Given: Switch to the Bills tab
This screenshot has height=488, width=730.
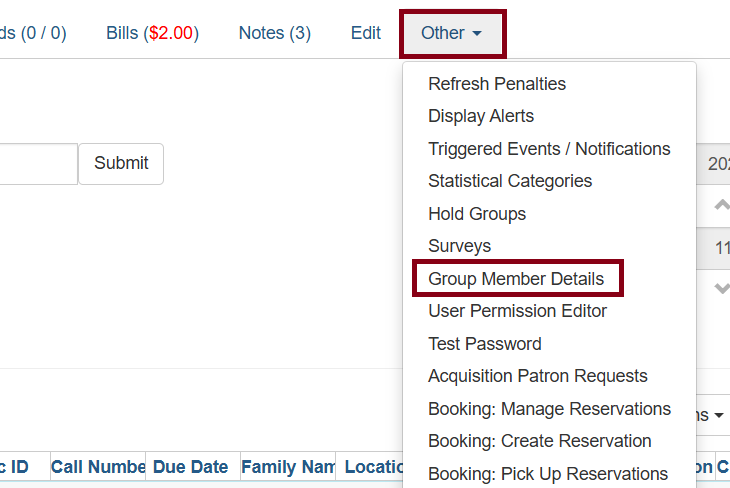Looking at the screenshot, I should click(x=152, y=33).
